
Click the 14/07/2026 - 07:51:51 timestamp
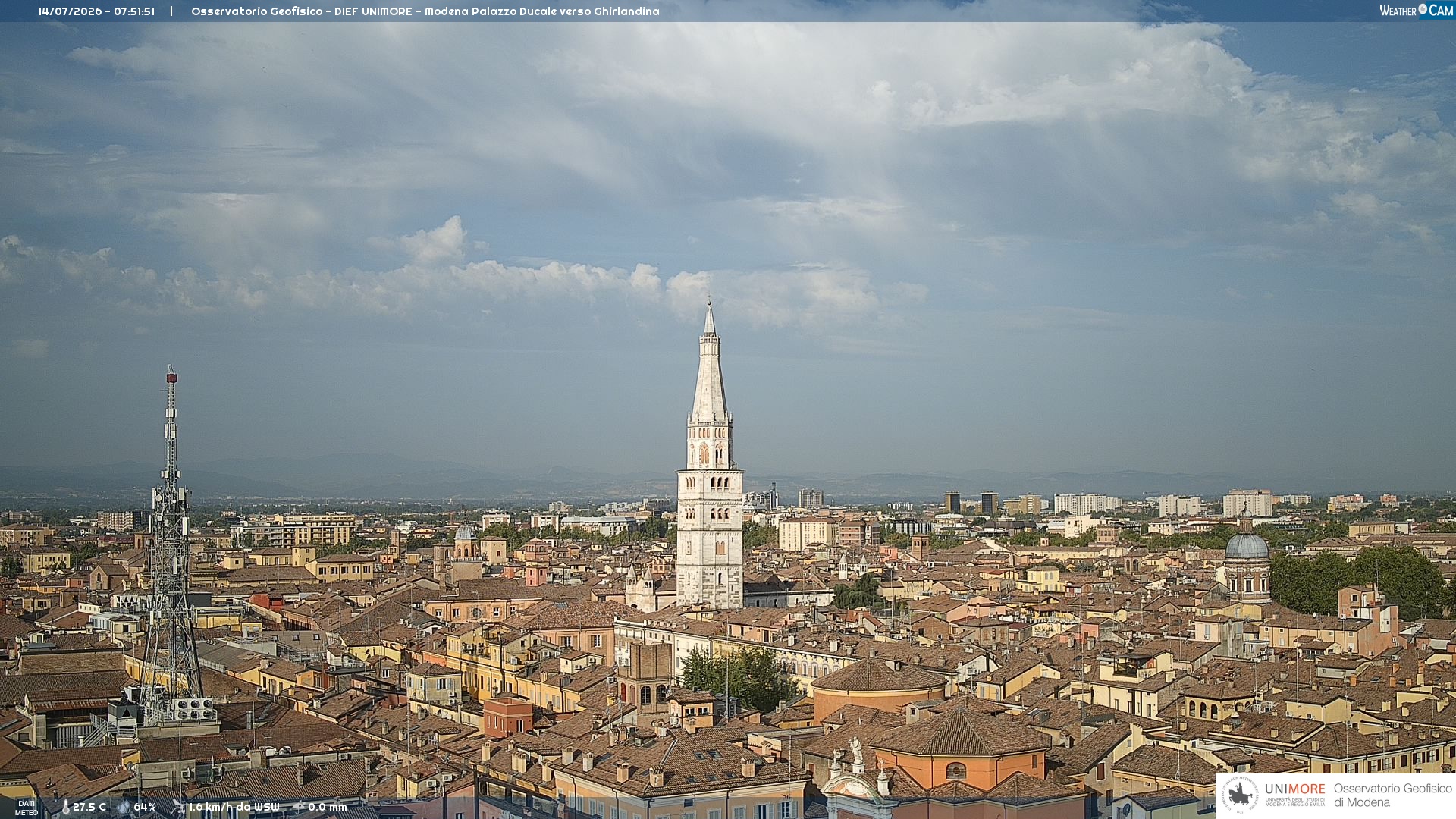coord(96,11)
